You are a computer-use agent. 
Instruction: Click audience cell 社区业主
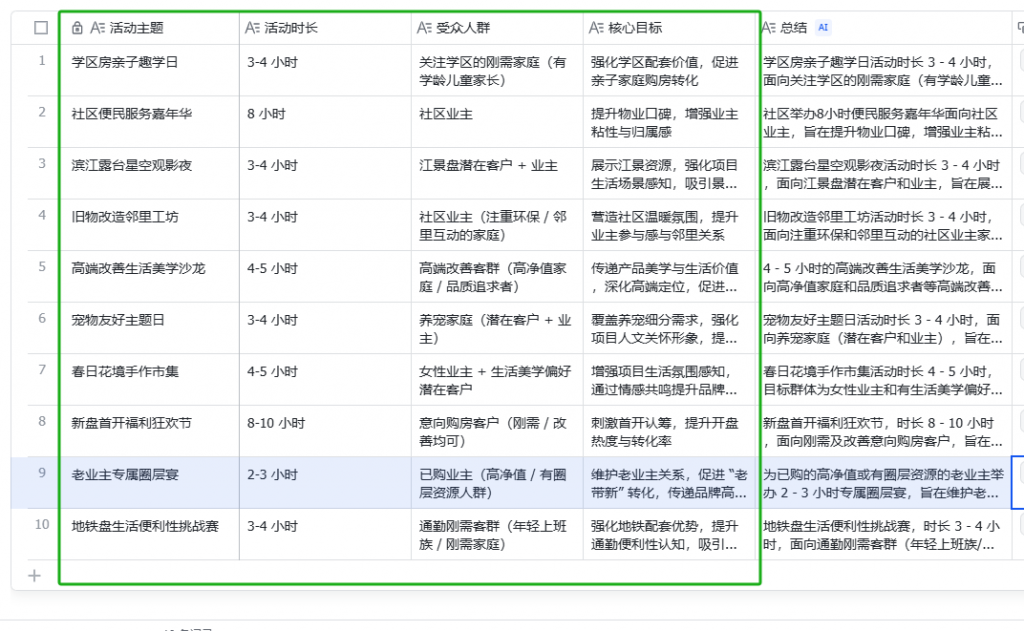coord(497,122)
